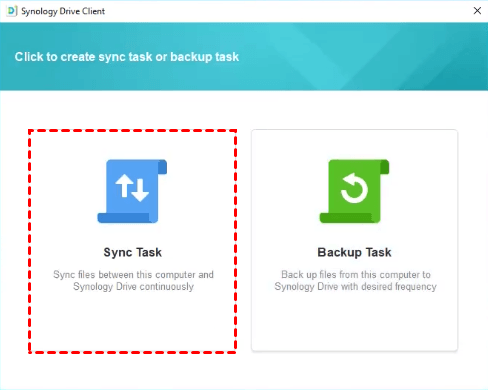Viewport: 488px width, 390px height.
Task: Click the 'Sync files between this computer' description
Action: 133,281
